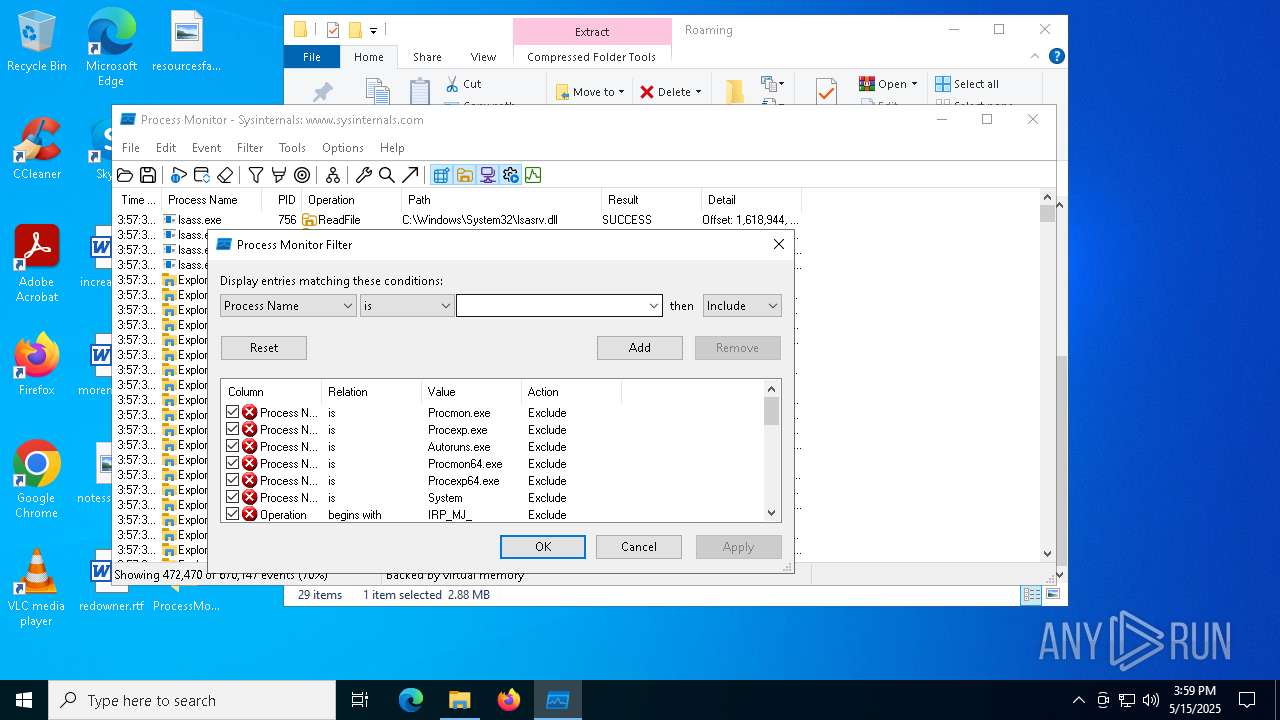Screen dimensions: 1280x720
Task: Switch to the View tab in Explorer
Action: pos(483,57)
